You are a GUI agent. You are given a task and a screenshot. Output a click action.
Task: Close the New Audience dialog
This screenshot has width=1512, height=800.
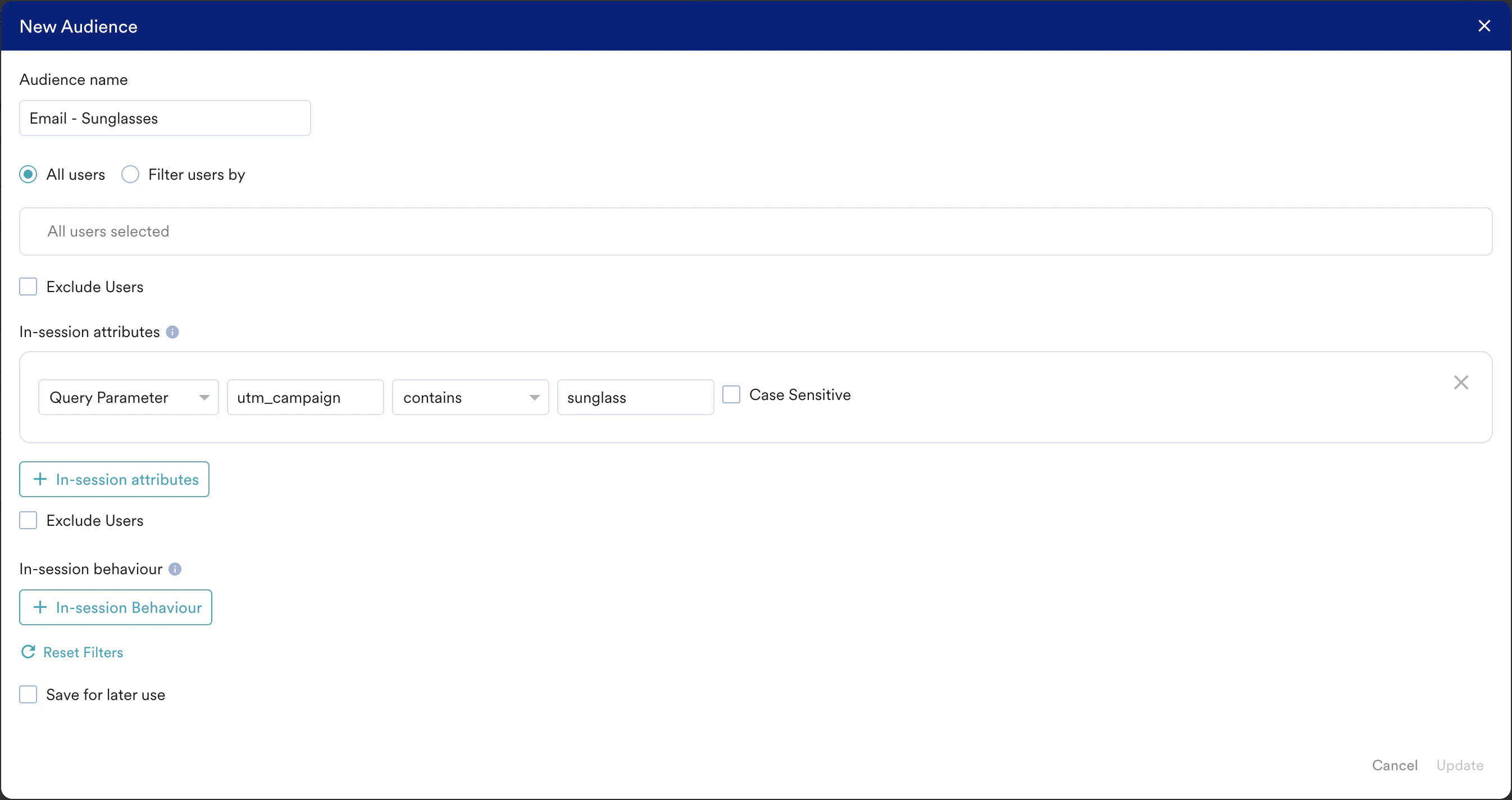pos(1484,26)
